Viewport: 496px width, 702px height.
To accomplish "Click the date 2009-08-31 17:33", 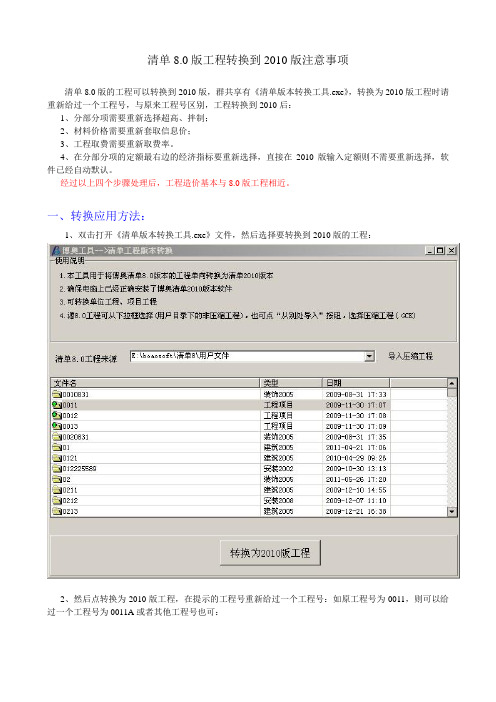I will pos(356,394).
